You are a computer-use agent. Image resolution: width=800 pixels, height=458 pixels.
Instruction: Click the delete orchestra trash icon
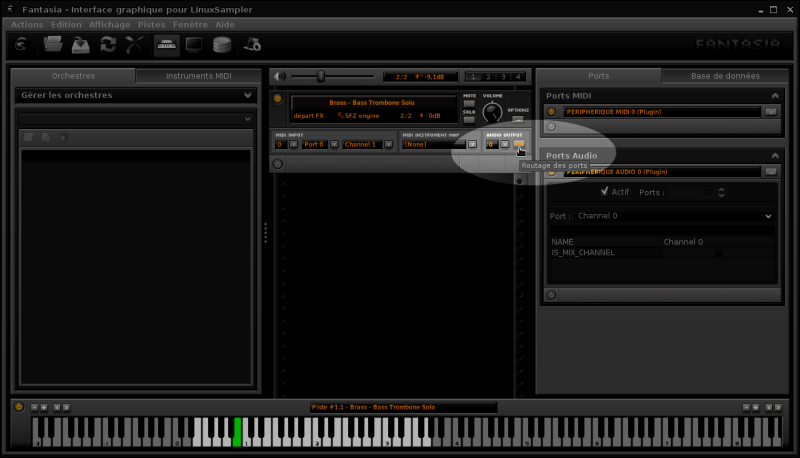(x=64, y=137)
